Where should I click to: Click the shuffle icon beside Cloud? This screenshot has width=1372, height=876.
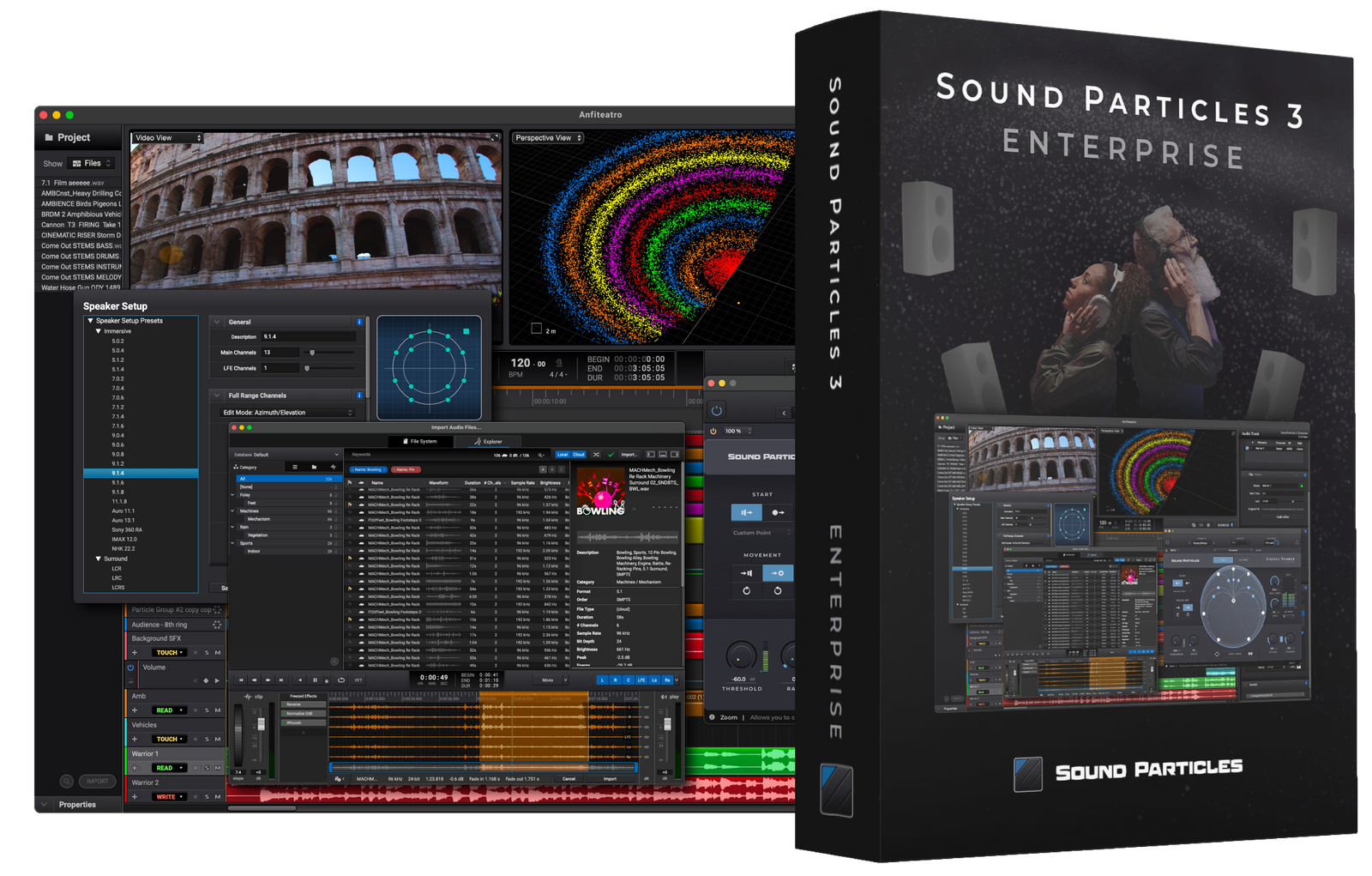(596, 455)
